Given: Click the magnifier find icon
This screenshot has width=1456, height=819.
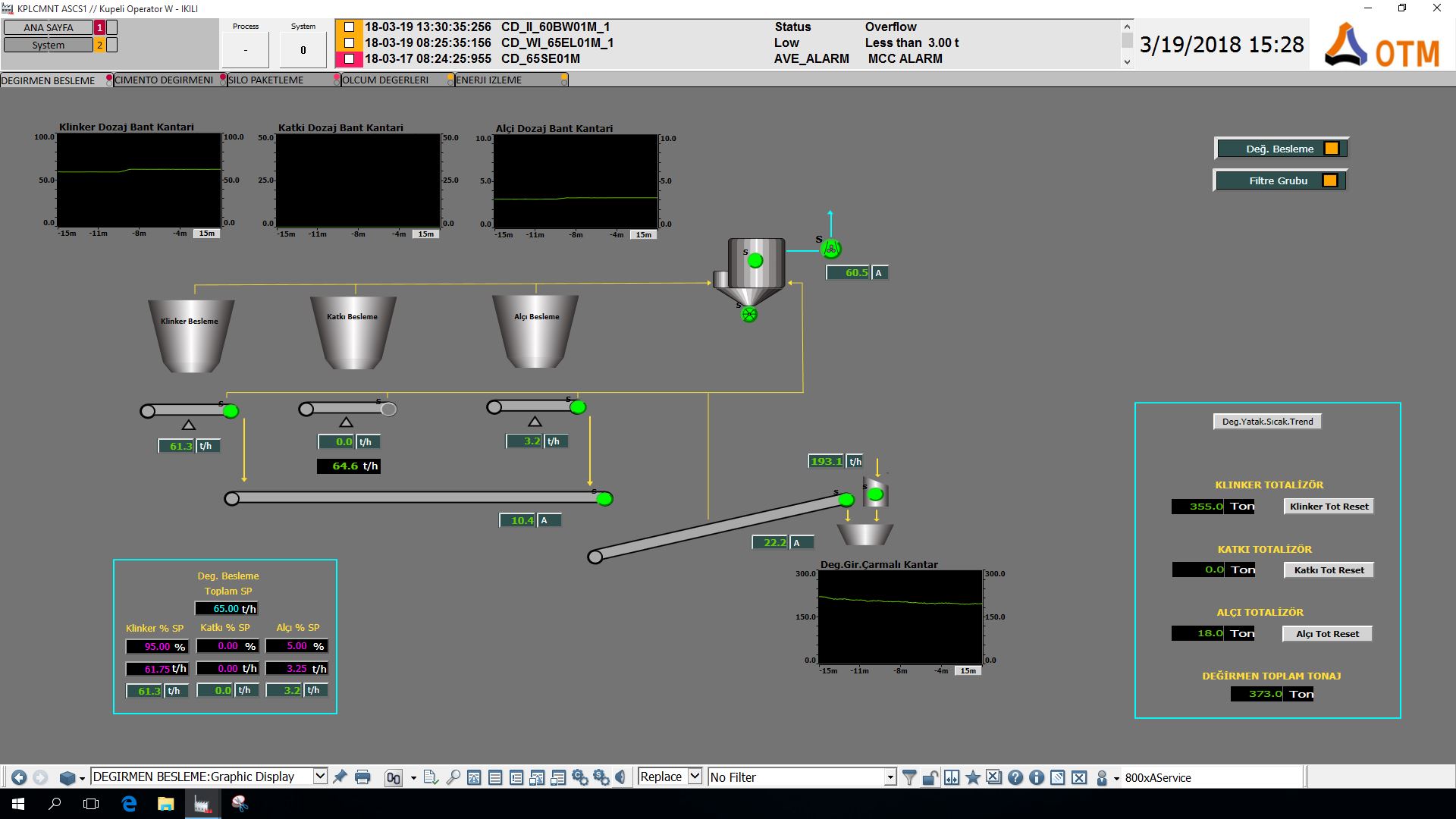Looking at the screenshot, I should (453, 777).
